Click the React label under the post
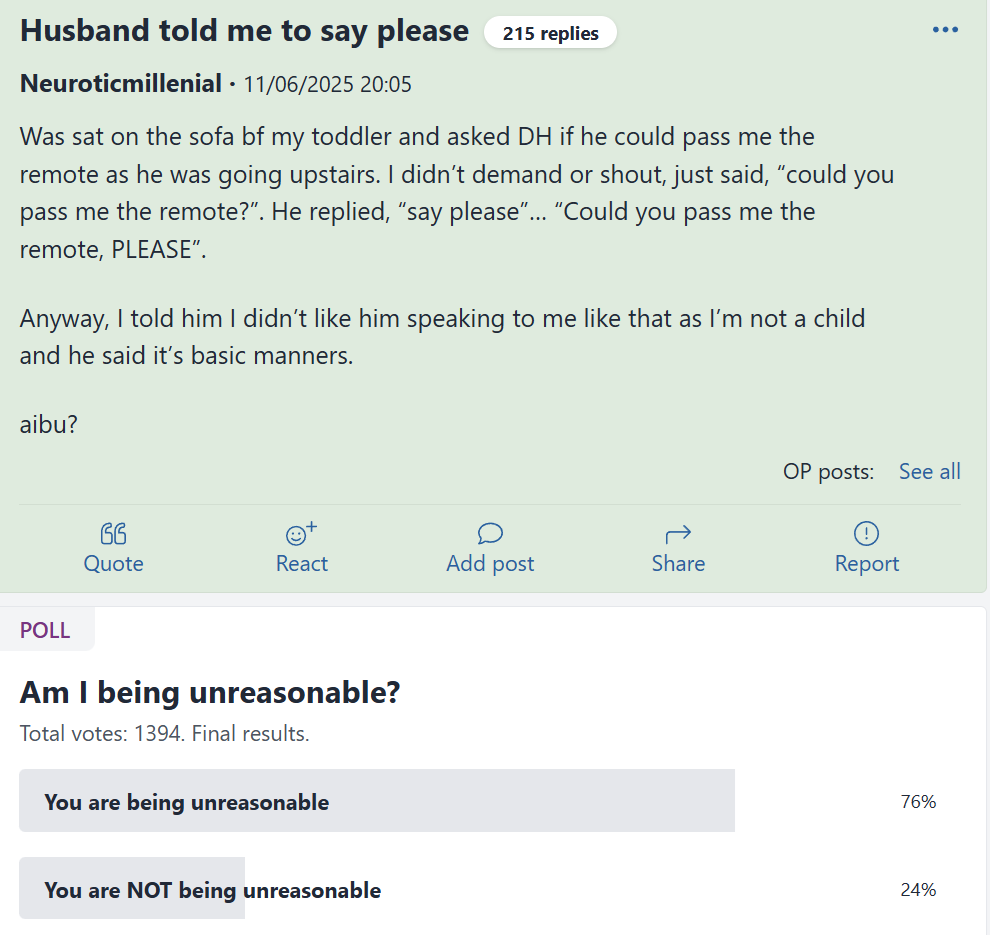 tap(302, 563)
